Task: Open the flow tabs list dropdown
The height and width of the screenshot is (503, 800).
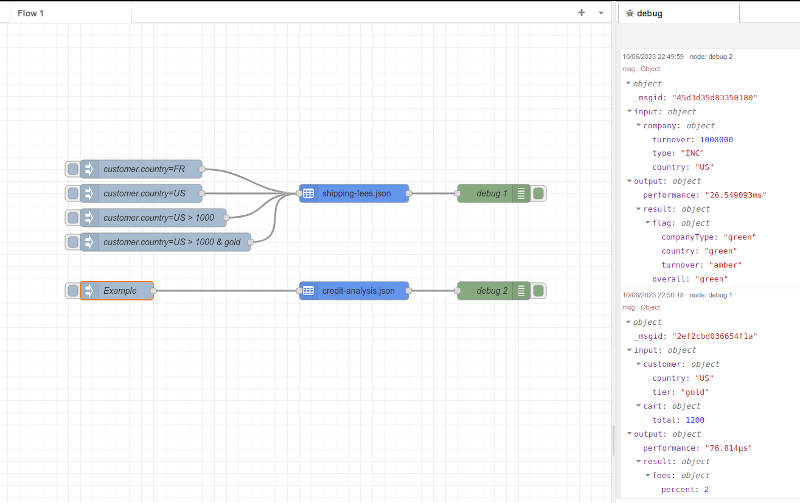Action: point(601,13)
